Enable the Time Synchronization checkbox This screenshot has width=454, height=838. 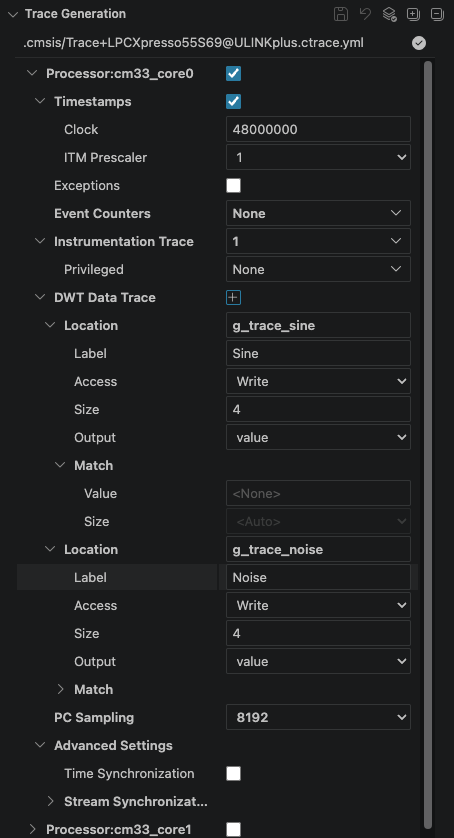tap(233, 773)
